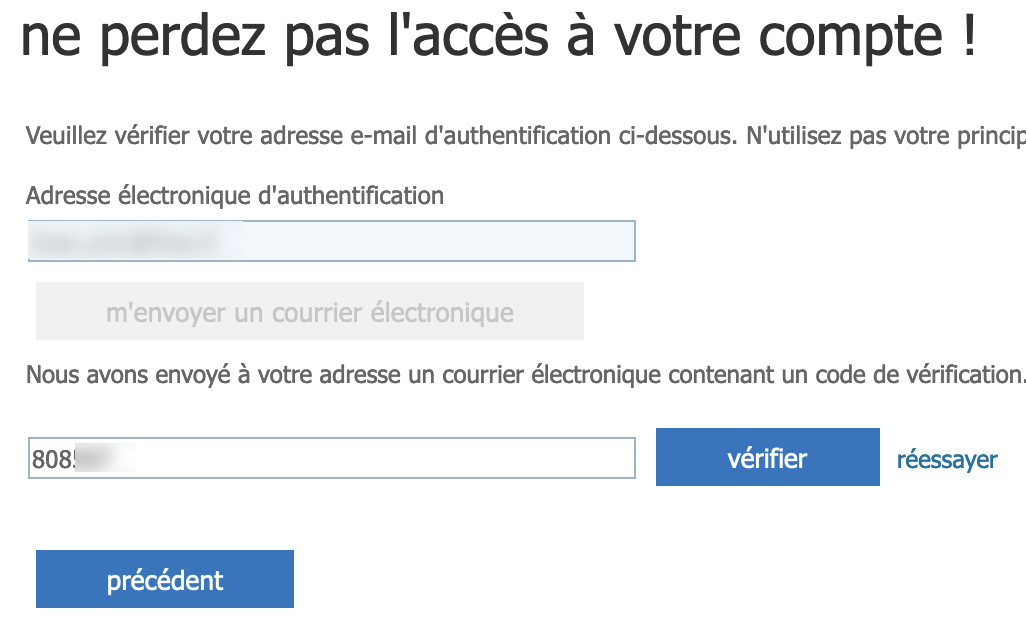Focus the verification code input field

pyautogui.click(x=330, y=458)
